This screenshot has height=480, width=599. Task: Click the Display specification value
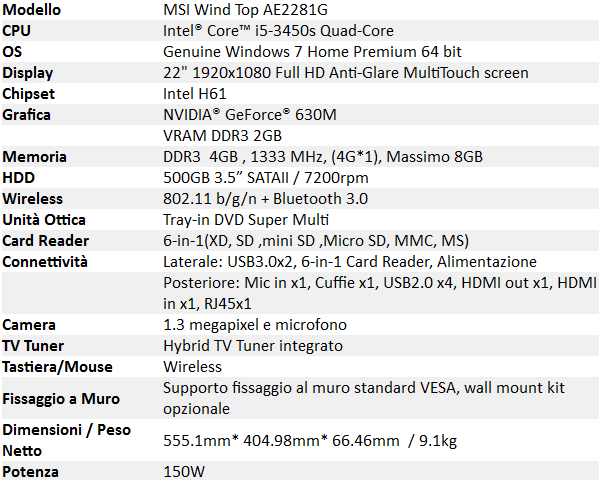pyautogui.click(x=346, y=73)
